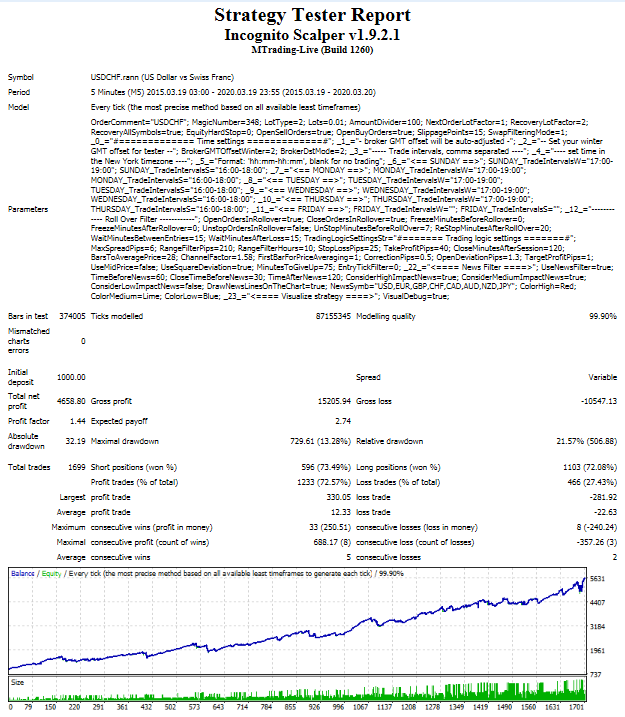Click Gross profit value 15205.94
The width and height of the screenshot is (625, 717).
(334, 401)
